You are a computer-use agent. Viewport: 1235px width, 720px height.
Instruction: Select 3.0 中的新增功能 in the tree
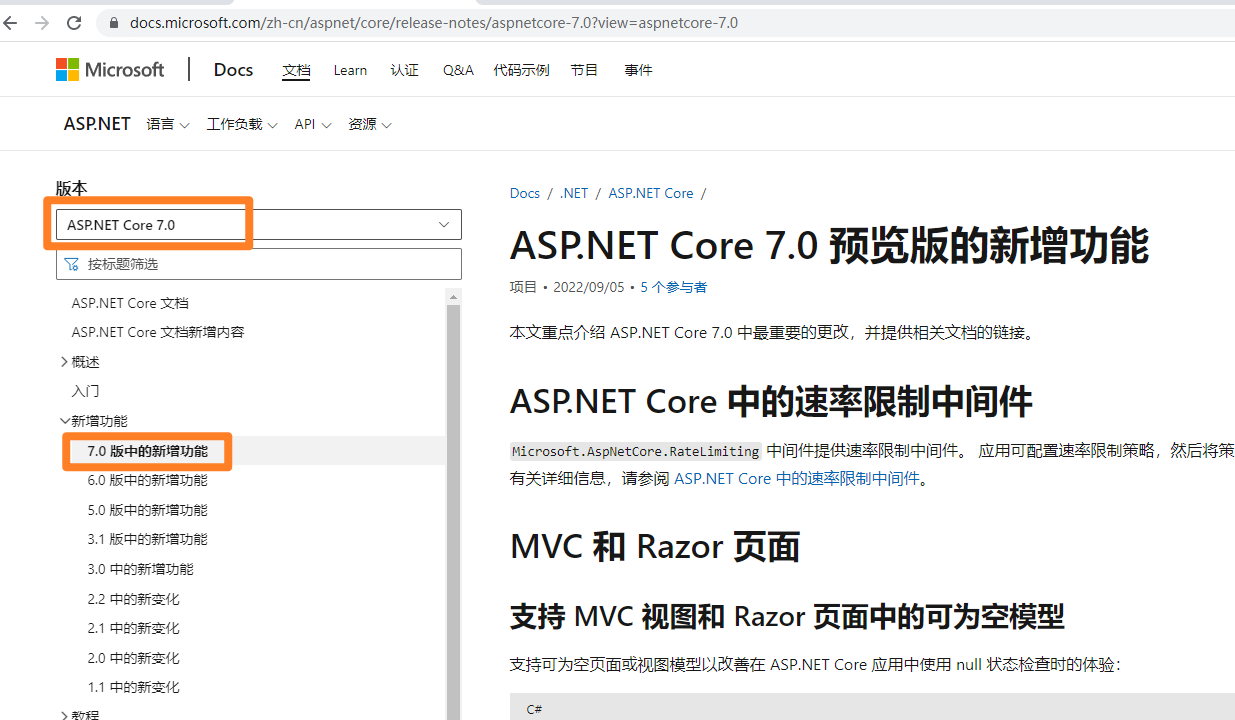[x=141, y=569]
